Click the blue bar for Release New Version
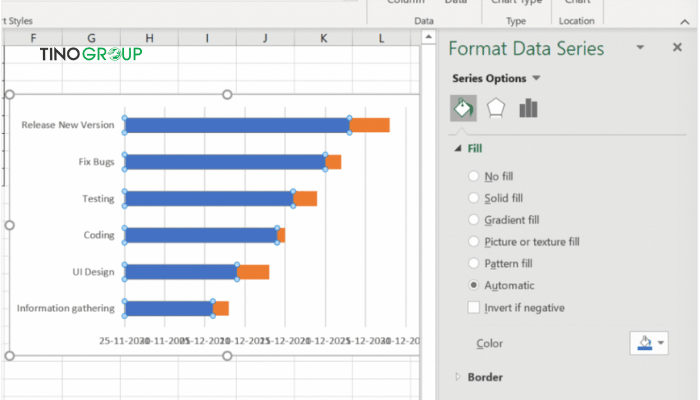700x400 pixels. coord(237,125)
